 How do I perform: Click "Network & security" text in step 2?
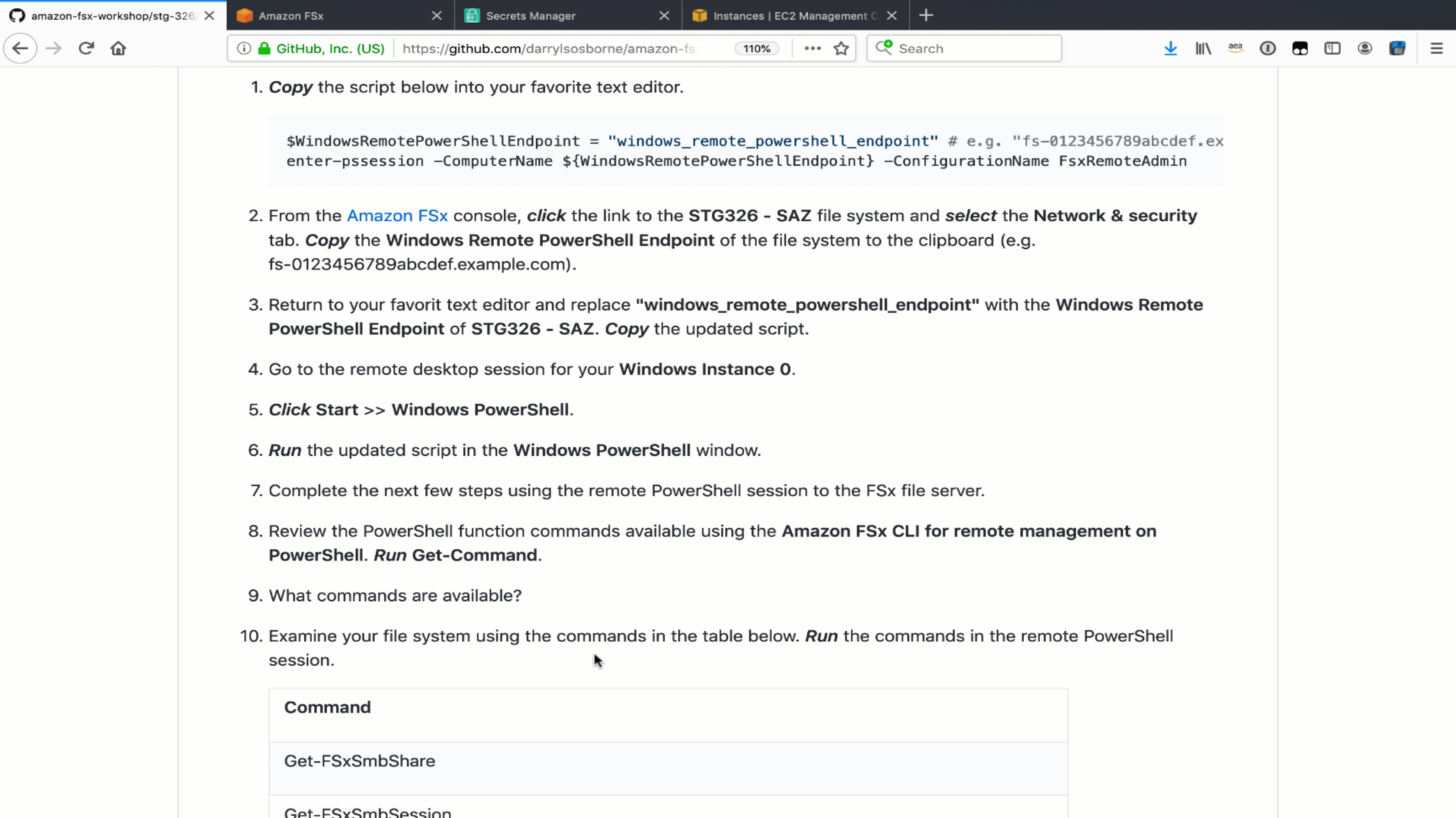(1115, 216)
